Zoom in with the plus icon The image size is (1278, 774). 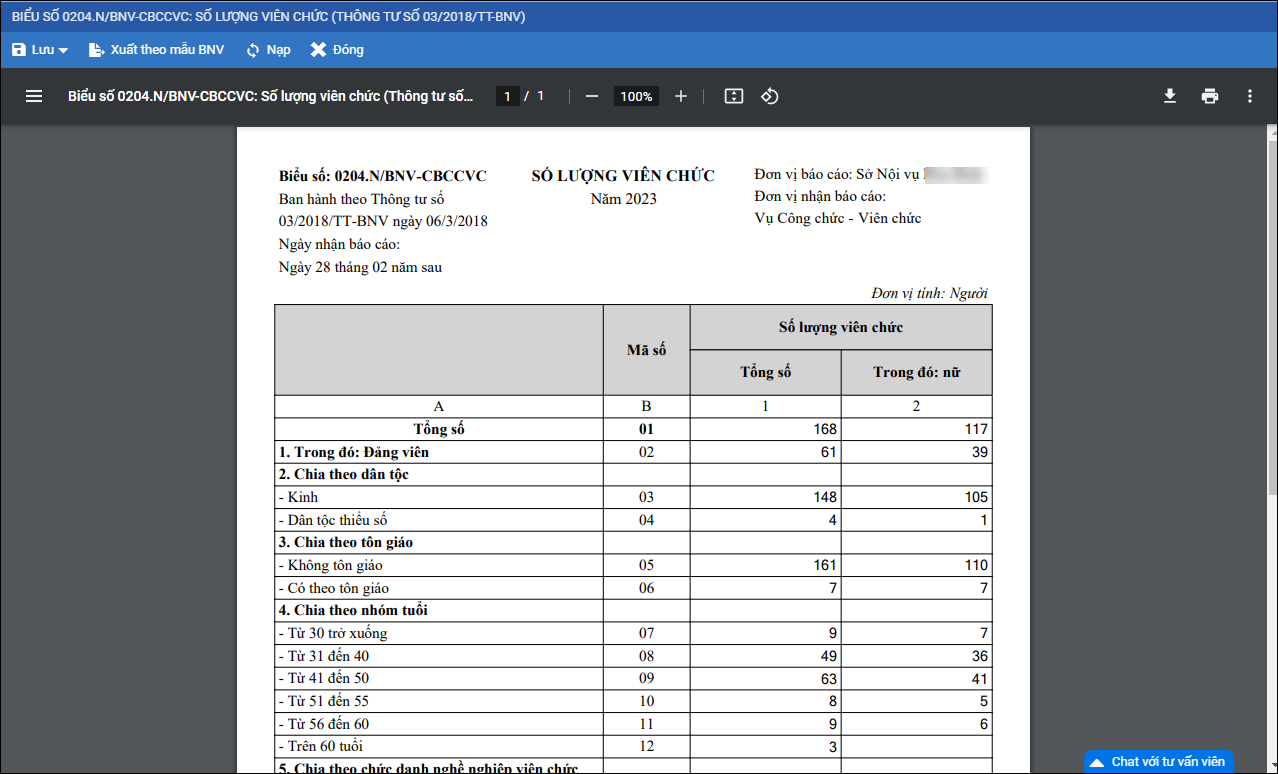pos(681,96)
